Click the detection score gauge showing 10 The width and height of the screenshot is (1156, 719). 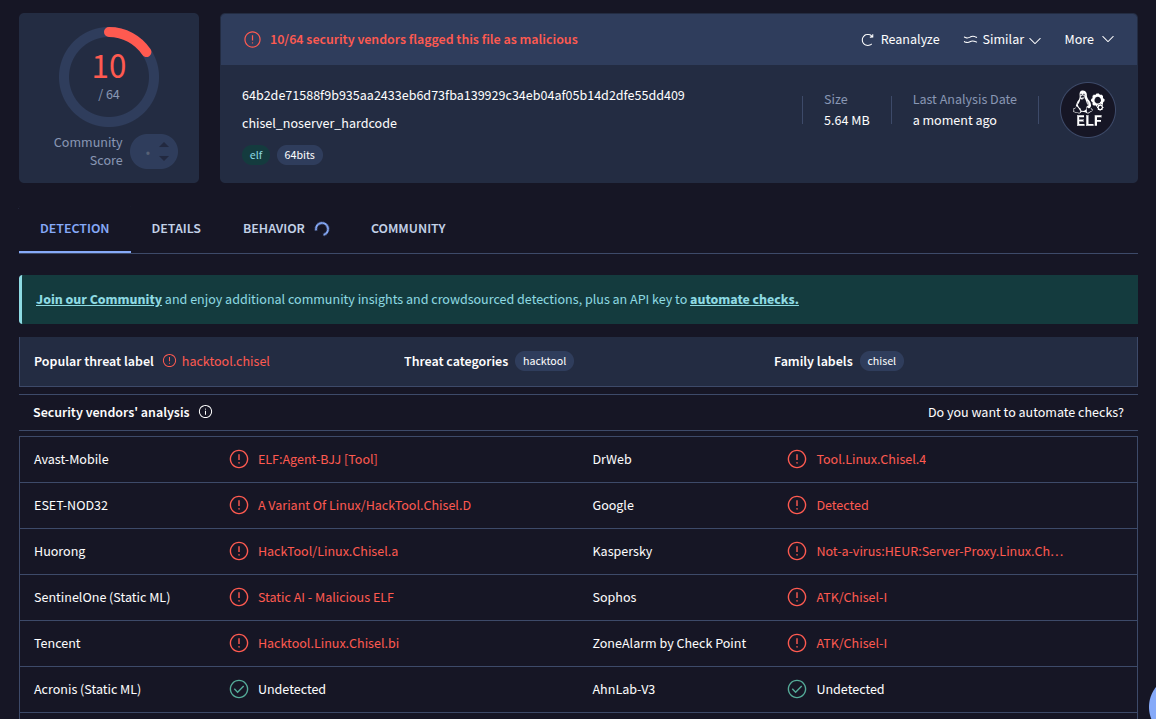pyautogui.click(x=109, y=77)
